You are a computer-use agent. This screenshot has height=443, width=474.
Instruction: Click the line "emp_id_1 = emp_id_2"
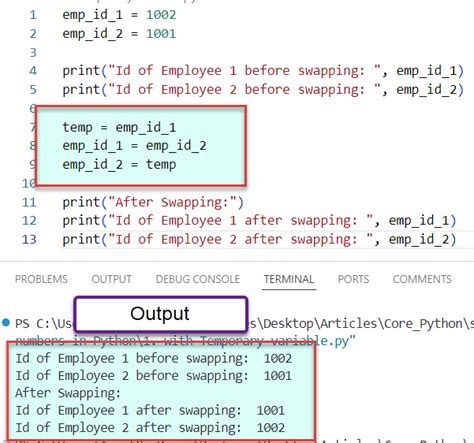click(134, 146)
